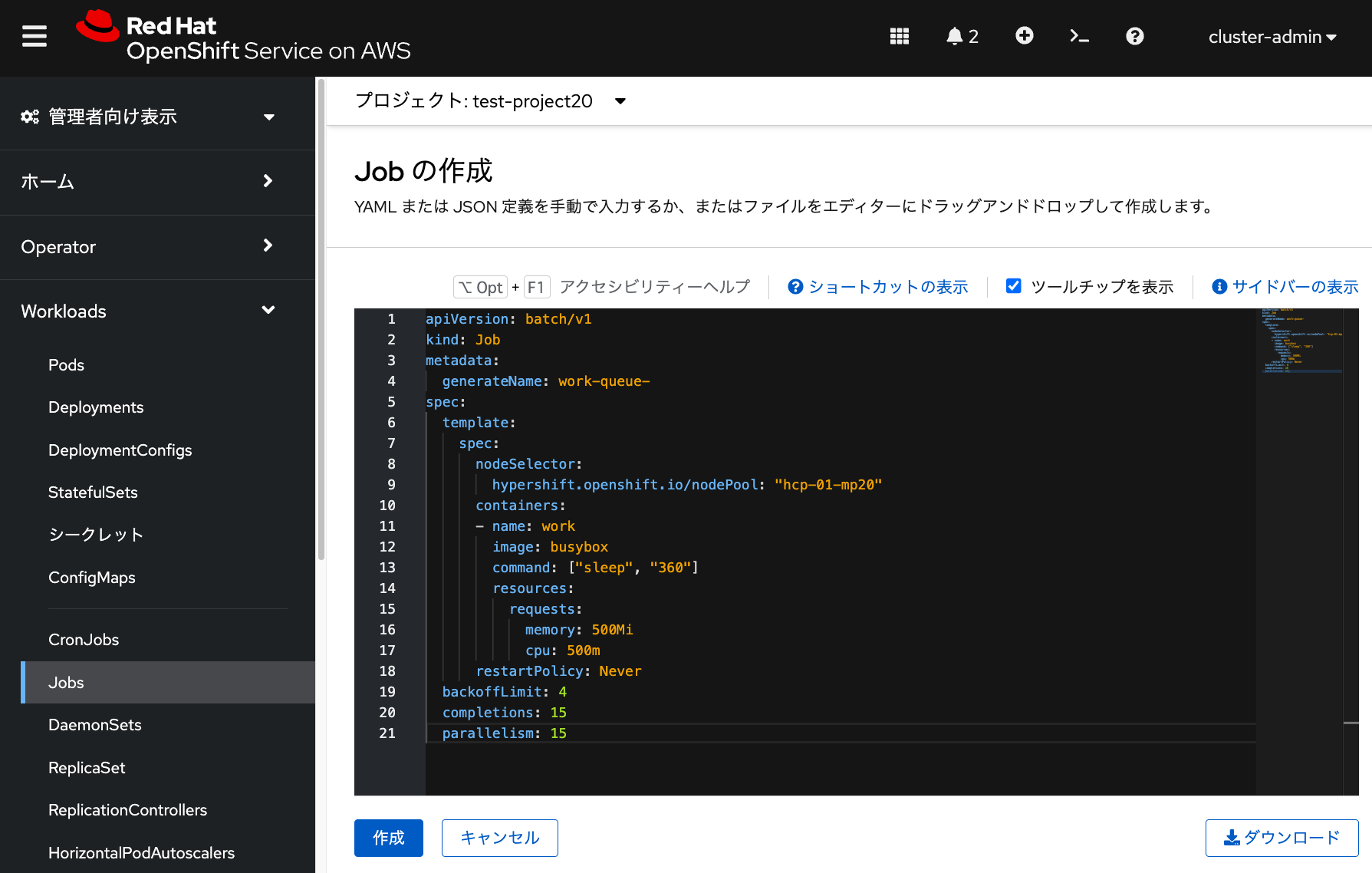This screenshot has width=1372, height=873.
Task: Open the 管理者向け表示 perspective switcher
Action: click(x=148, y=117)
